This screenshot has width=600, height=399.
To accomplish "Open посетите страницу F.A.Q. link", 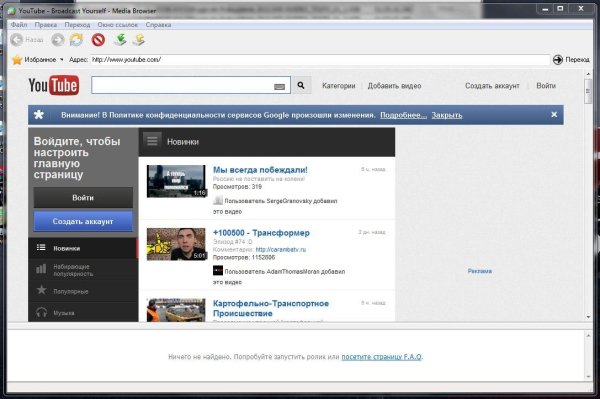I will point(382,357).
